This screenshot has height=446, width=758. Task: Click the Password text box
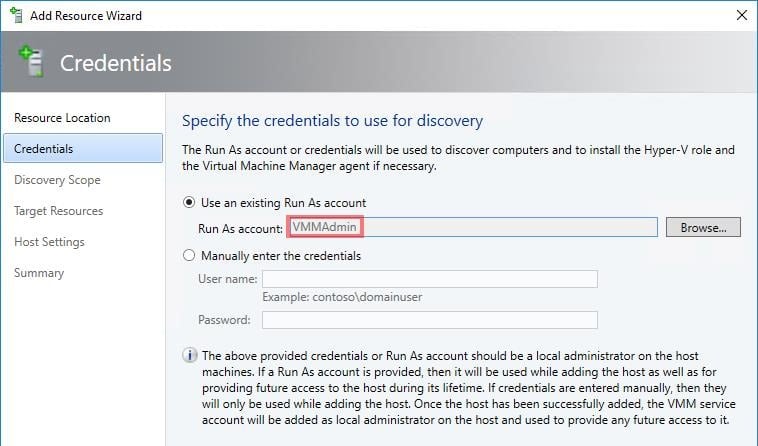(x=430, y=320)
